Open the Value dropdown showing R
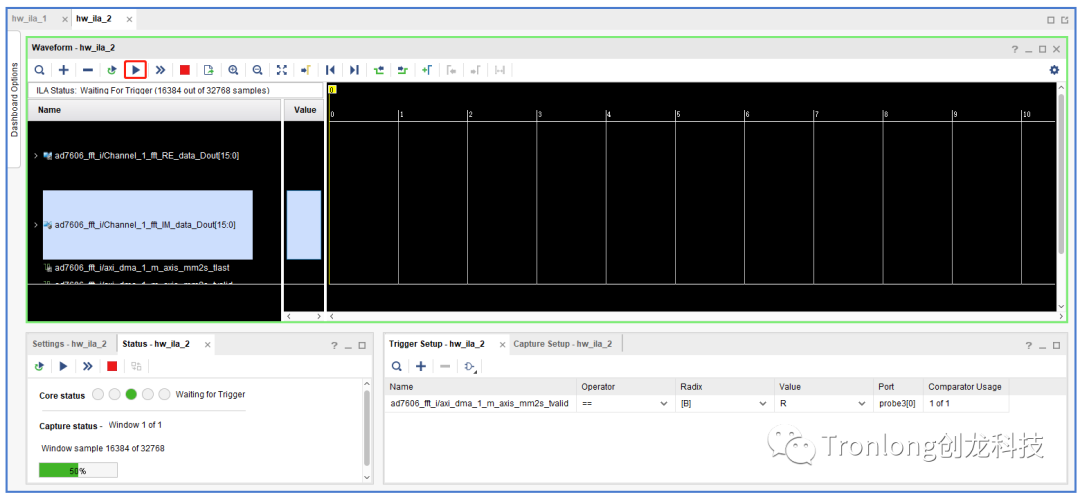1080x497 pixels. (x=861, y=404)
